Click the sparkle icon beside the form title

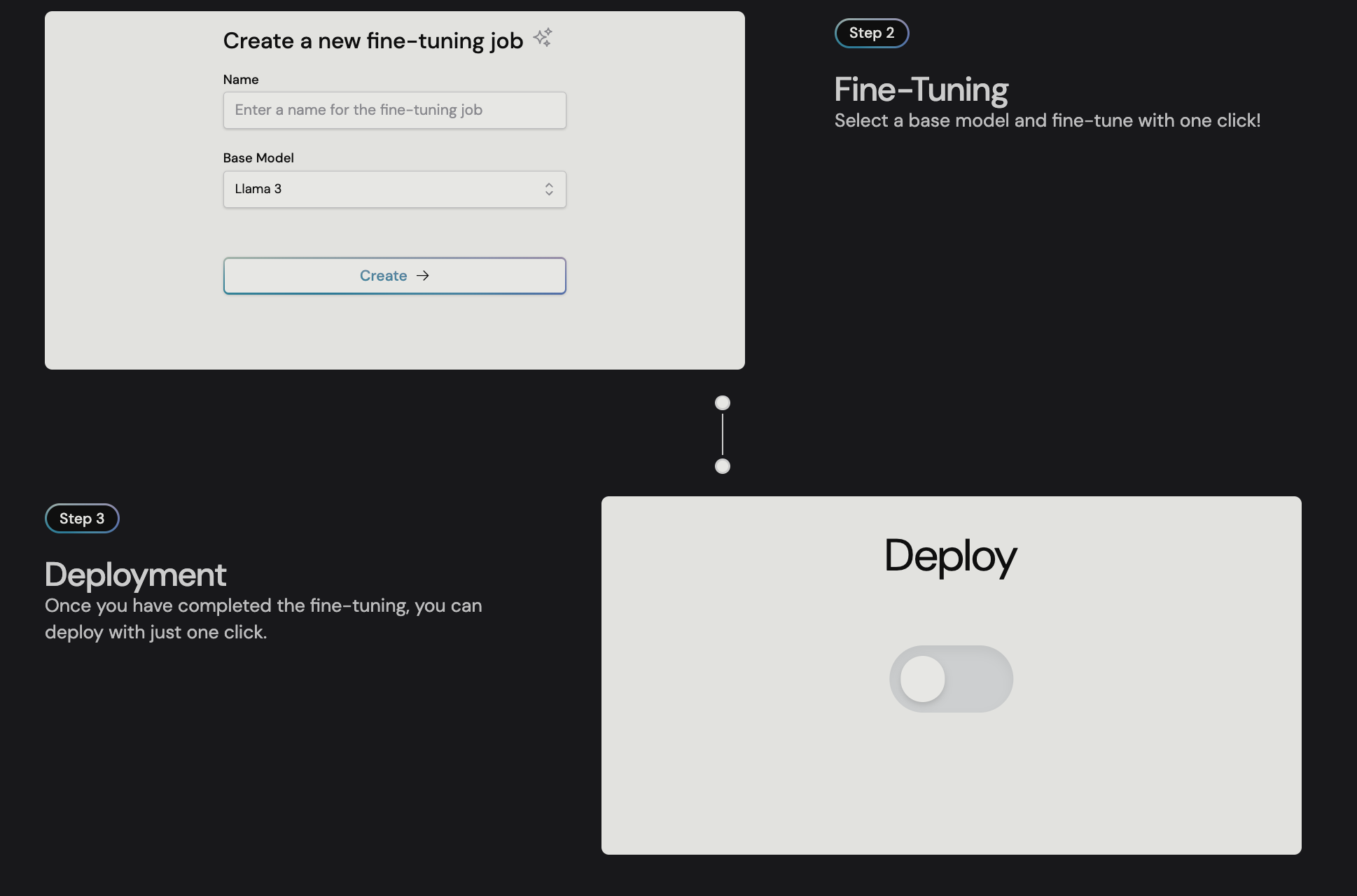click(x=543, y=38)
